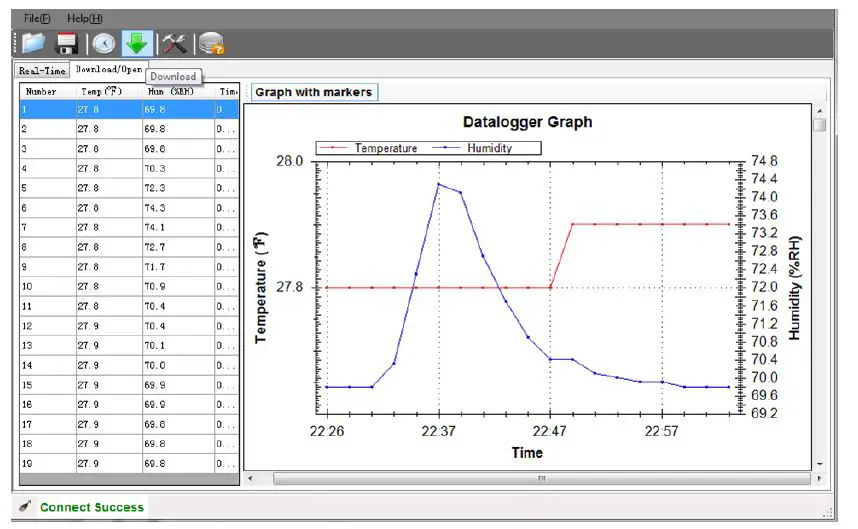Click the 74.8 humidity axis label
858x529 pixels.
point(764,161)
